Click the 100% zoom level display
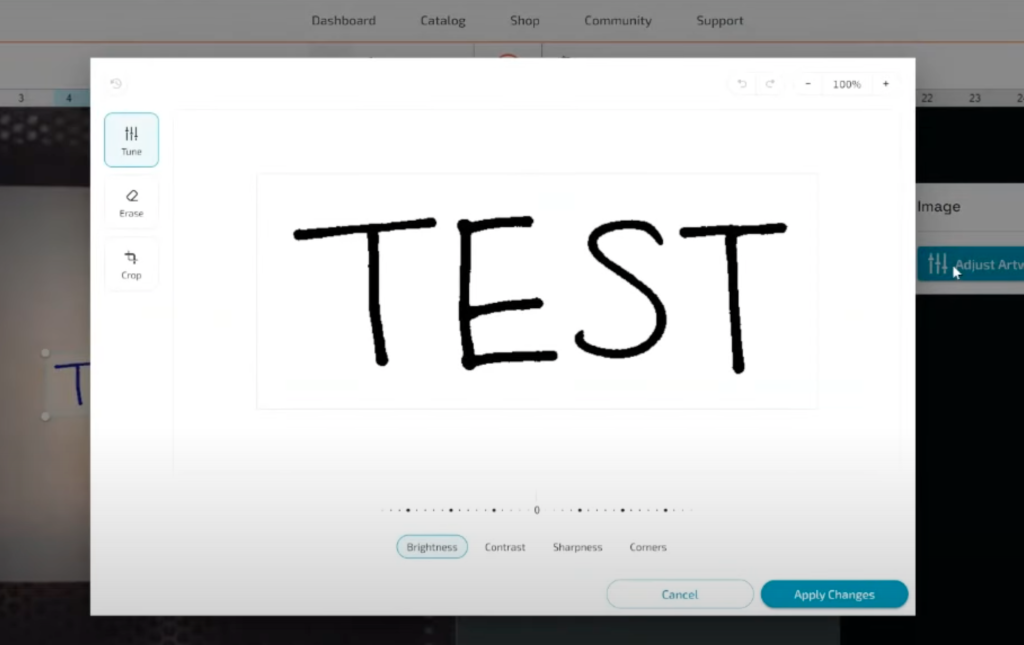The image size is (1024, 645). click(x=846, y=84)
